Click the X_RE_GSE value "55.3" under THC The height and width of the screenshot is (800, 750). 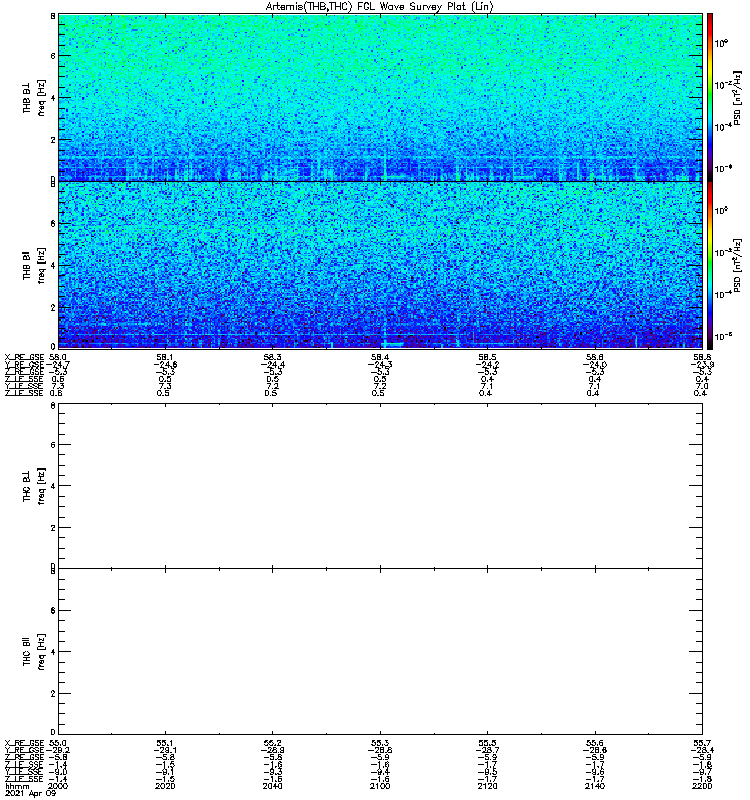(x=380, y=743)
